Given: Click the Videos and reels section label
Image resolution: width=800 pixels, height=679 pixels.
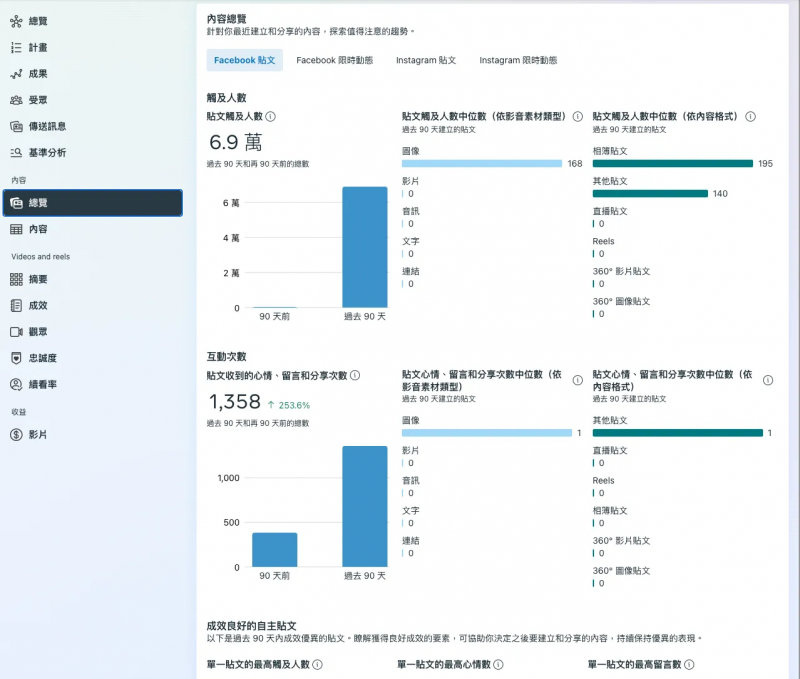Looking at the screenshot, I should 40,257.
